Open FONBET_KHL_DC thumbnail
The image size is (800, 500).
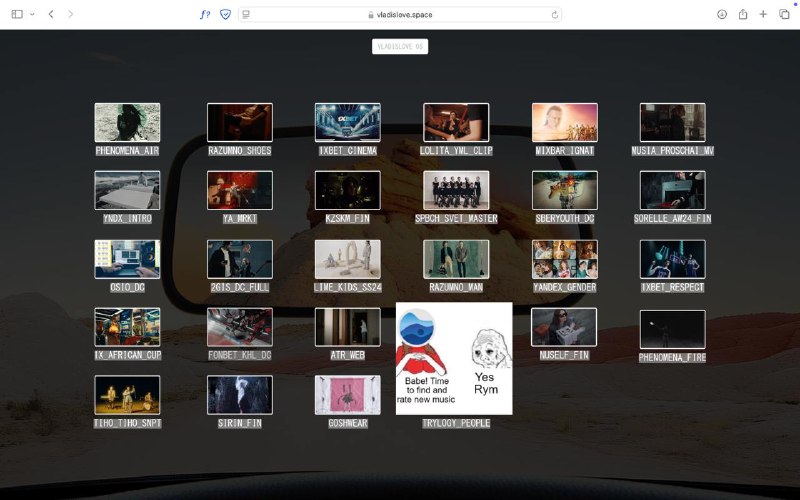pos(240,327)
